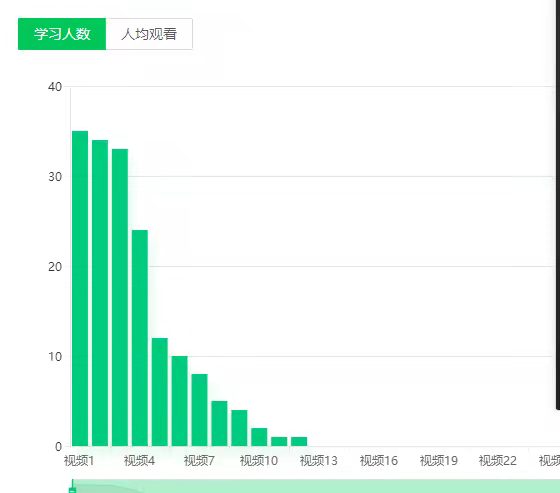Screen dimensions: 560x493
Task: Switch to the 学习人数 tab
Action: tap(62, 34)
